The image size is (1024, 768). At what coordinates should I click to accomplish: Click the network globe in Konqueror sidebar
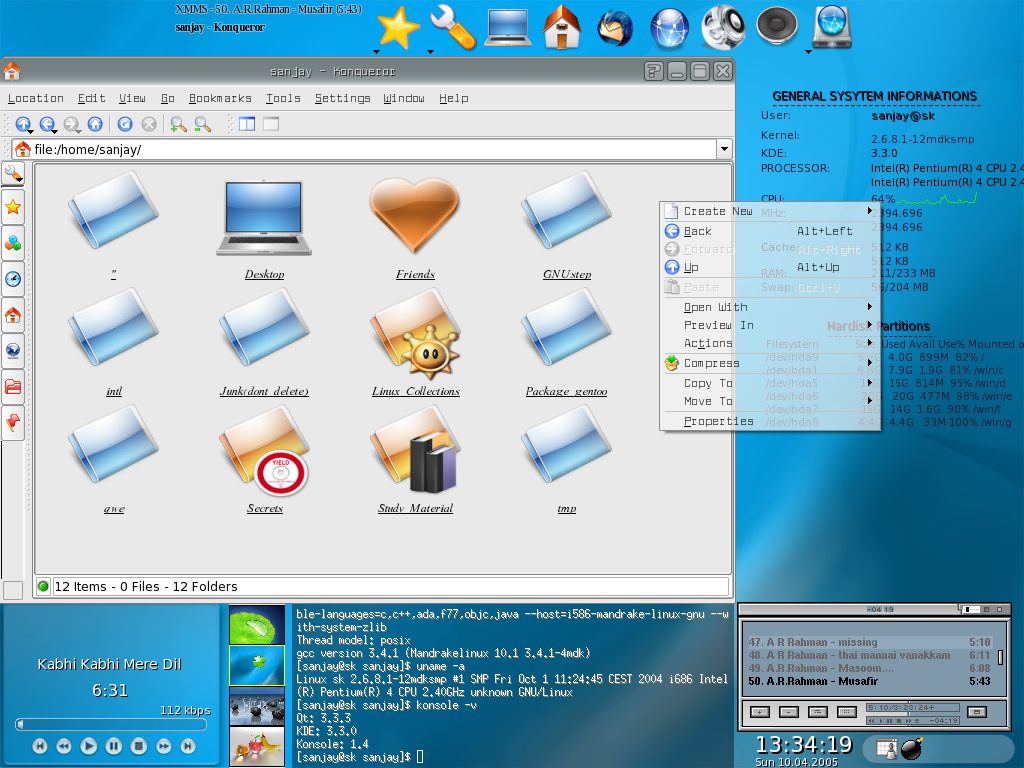pos(13,351)
